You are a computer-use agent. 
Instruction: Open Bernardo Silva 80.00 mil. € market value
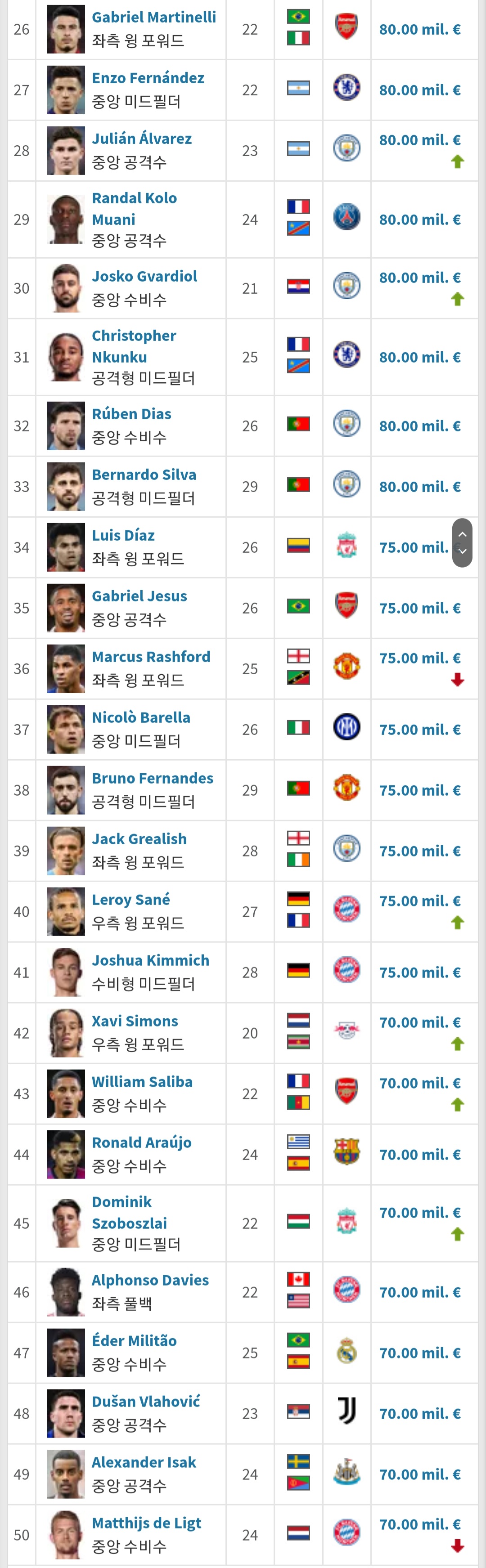[419, 487]
